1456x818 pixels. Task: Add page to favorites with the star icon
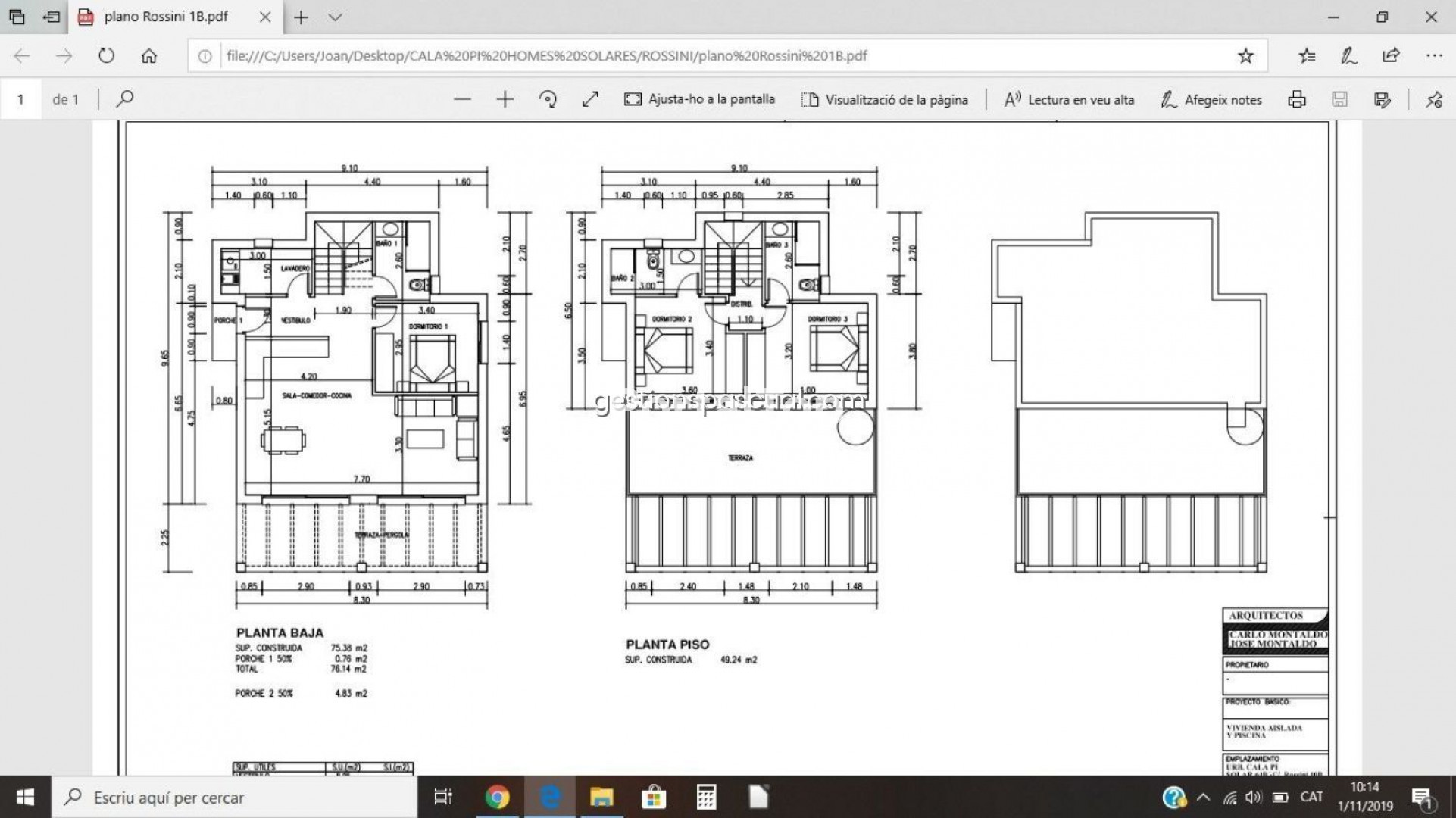1245,55
